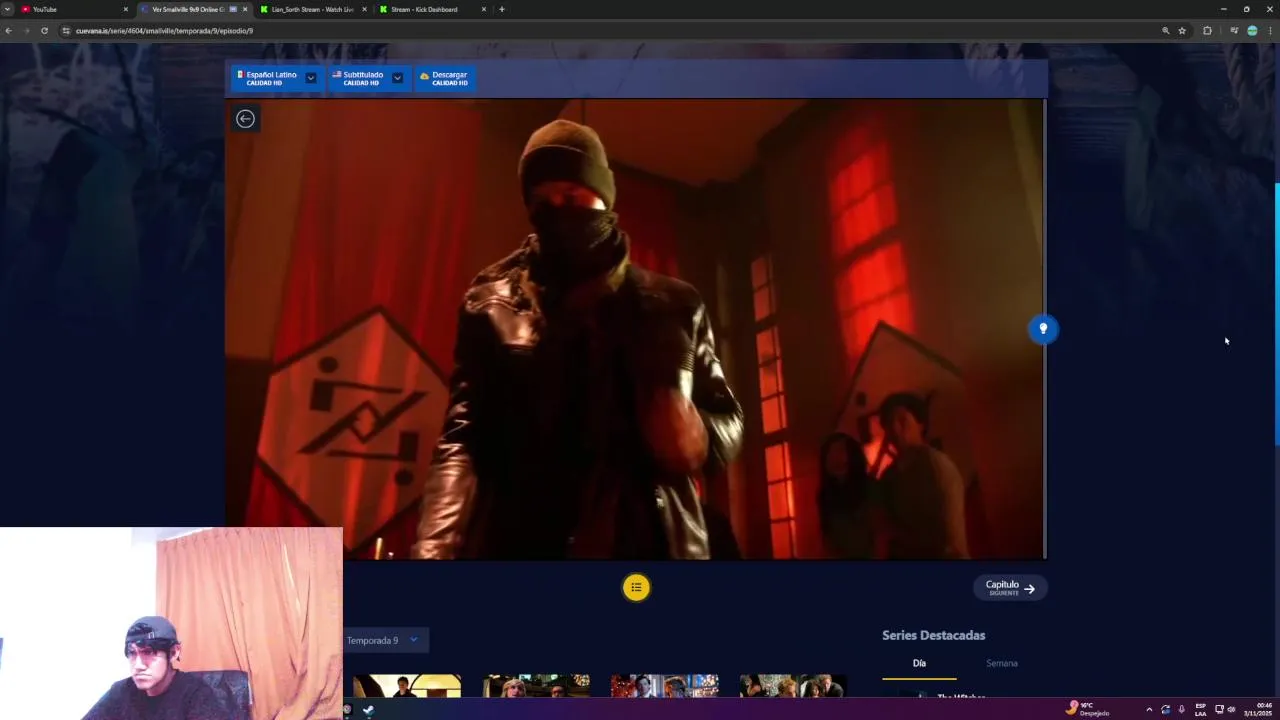Open the second episode thumbnail
The height and width of the screenshot is (720, 1280).
click(x=536, y=686)
